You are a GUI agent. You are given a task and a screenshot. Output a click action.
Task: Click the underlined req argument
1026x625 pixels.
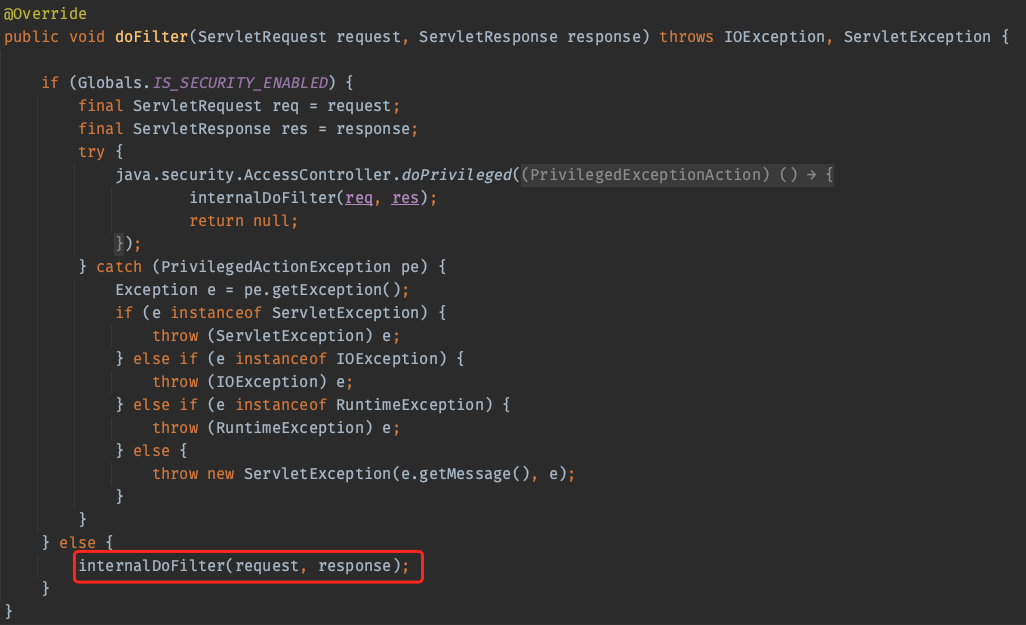pos(359,198)
